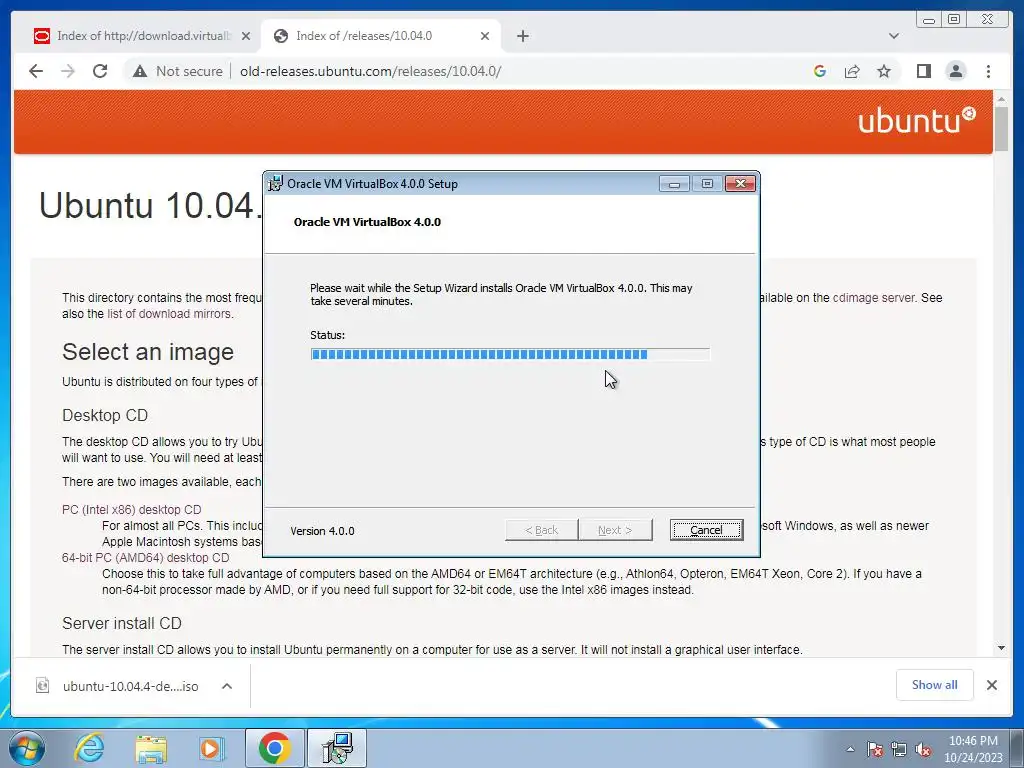This screenshot has width=1024, height=768.
Task: Click the scrollbar up arrow
Action: (1001, 99)
